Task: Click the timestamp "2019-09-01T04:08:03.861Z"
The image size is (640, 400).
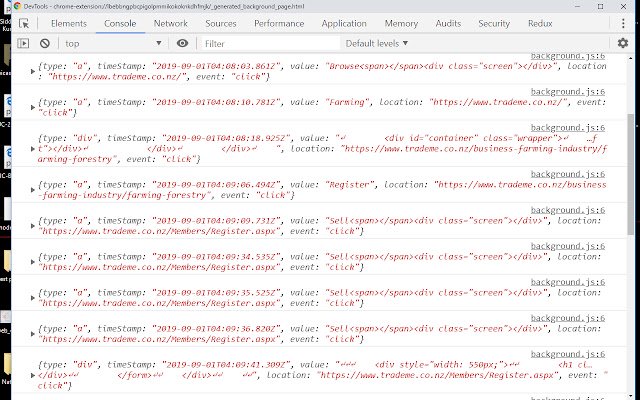Action: coord(216,66)
